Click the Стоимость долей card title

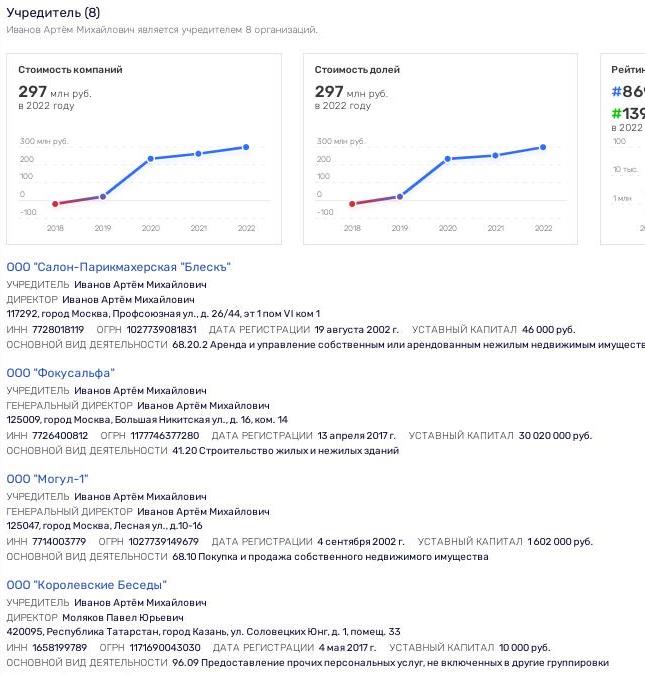pos(357,70)
